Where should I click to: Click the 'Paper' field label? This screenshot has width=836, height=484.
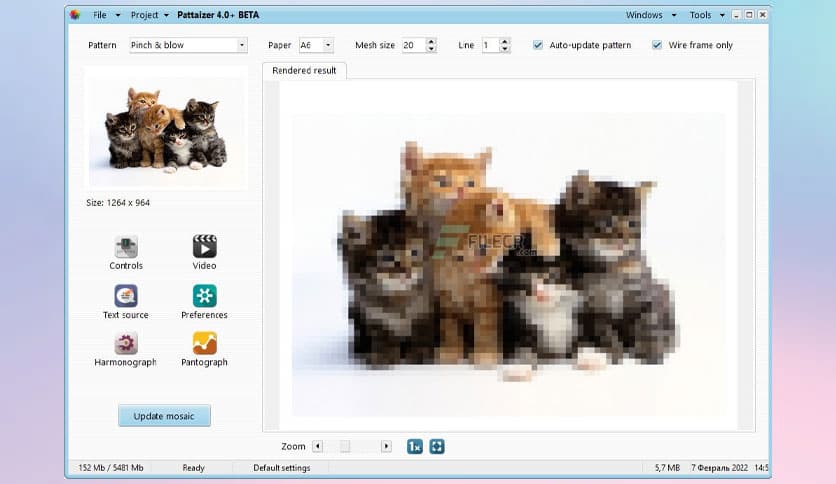pyautogui.click(x=279, y=45)
